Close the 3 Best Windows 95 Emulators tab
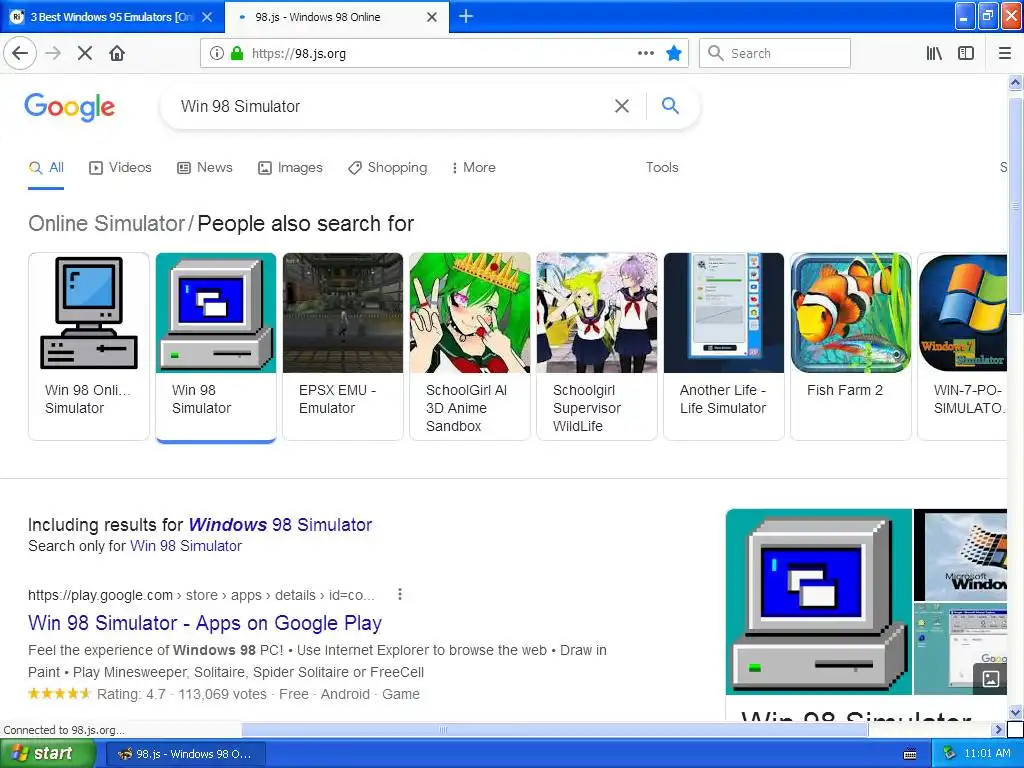The width and height of the screenshot is (1024, 768). click(x=207, y=17)
